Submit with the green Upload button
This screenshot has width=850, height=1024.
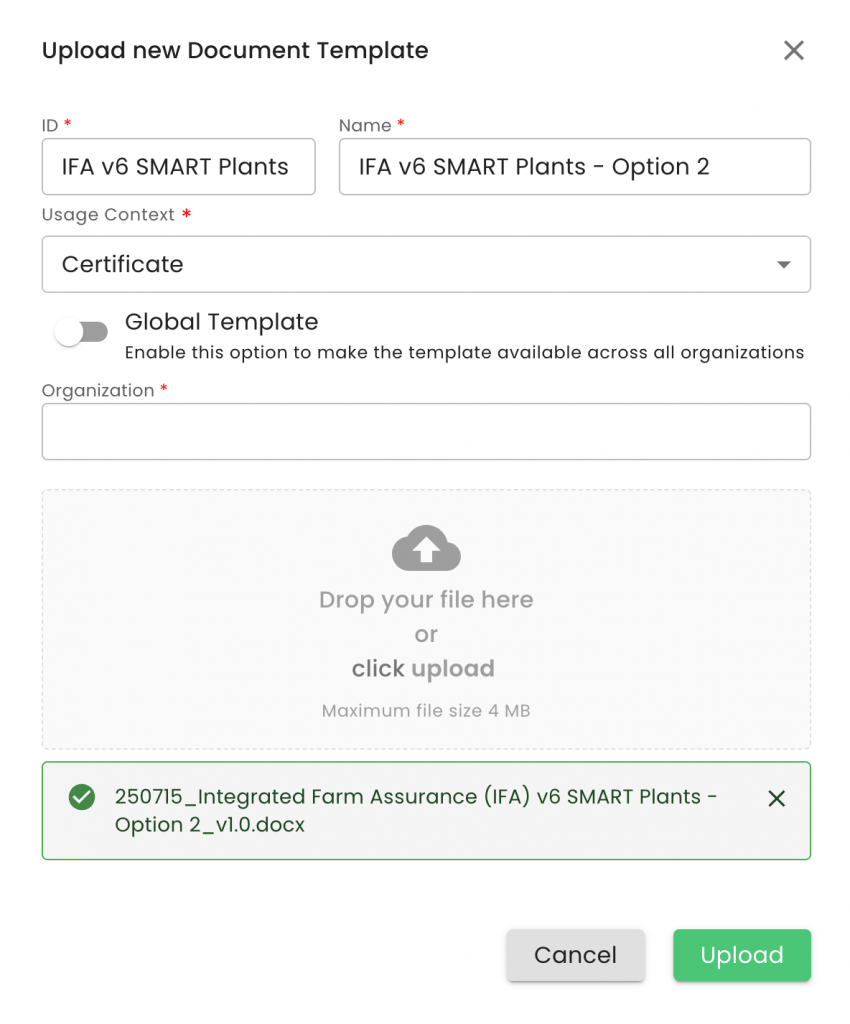(x=741, y=955)
